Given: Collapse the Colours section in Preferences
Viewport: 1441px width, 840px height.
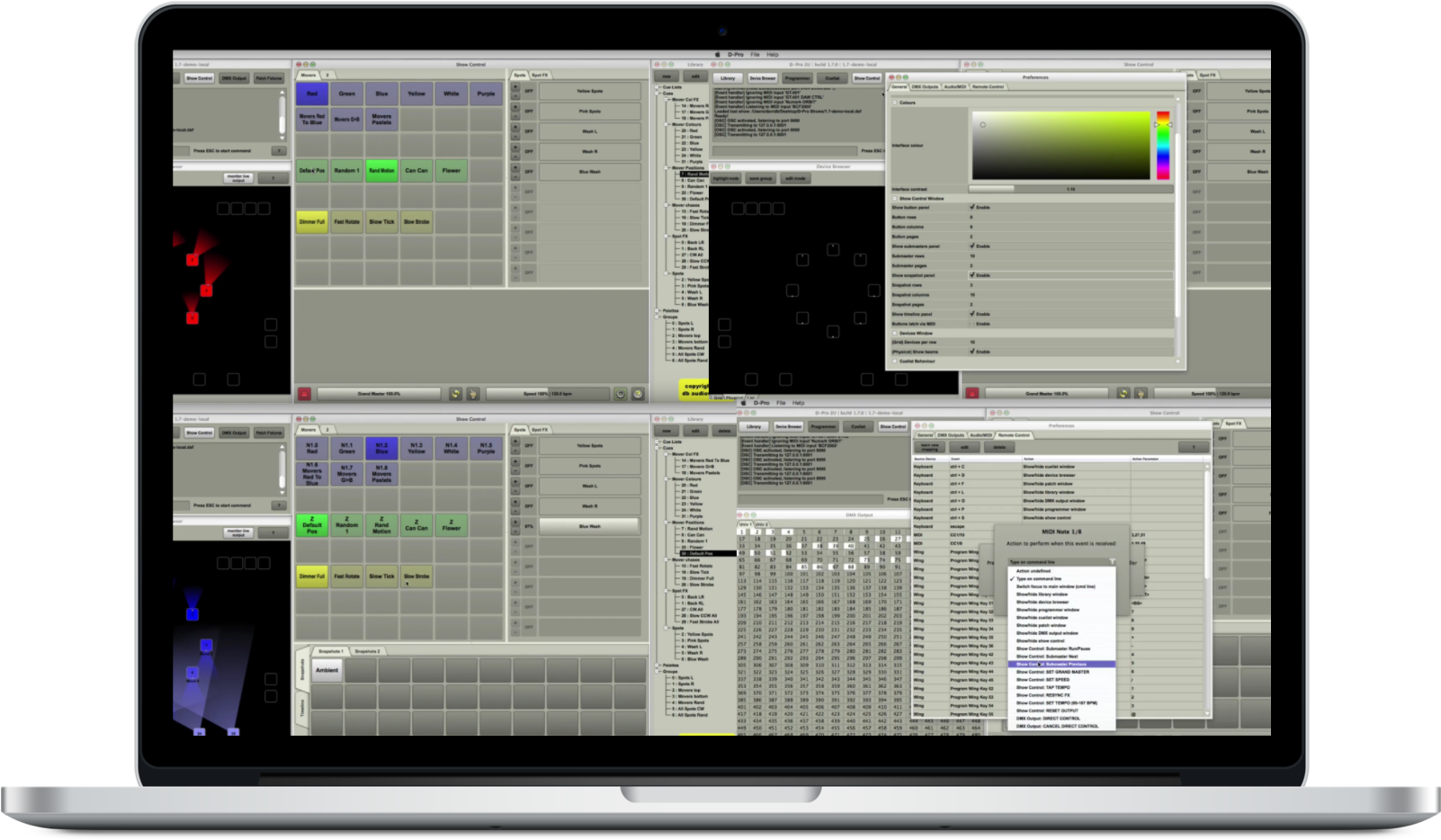Looking at the screenshot, I should (x=895, y=103).
